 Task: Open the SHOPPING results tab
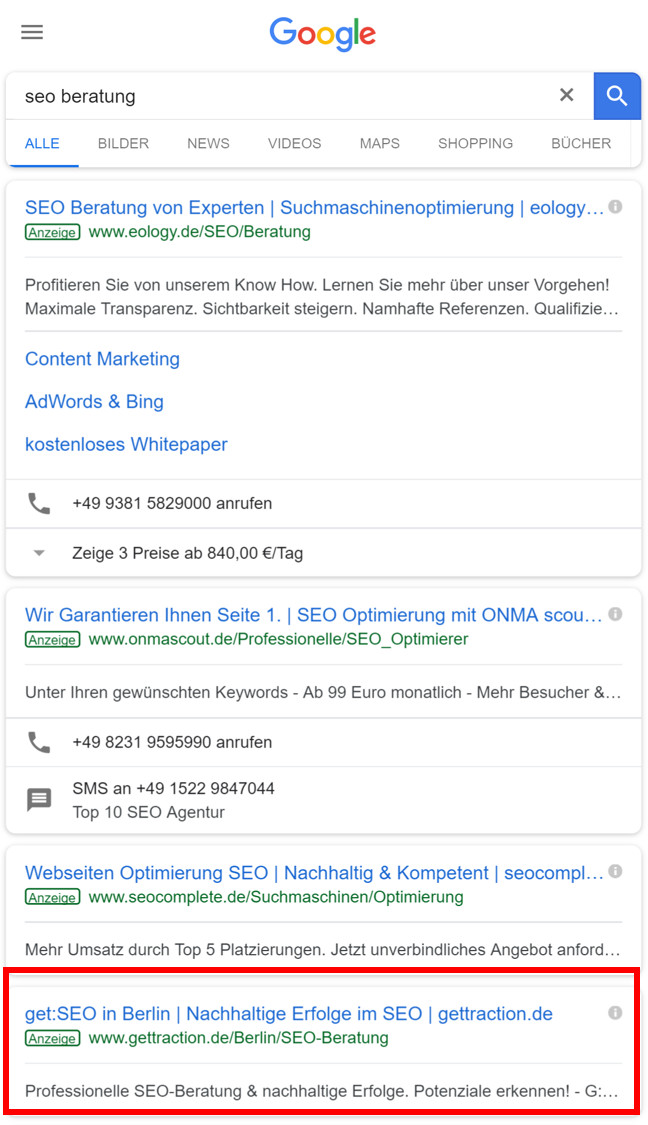(x=475, y=143)
